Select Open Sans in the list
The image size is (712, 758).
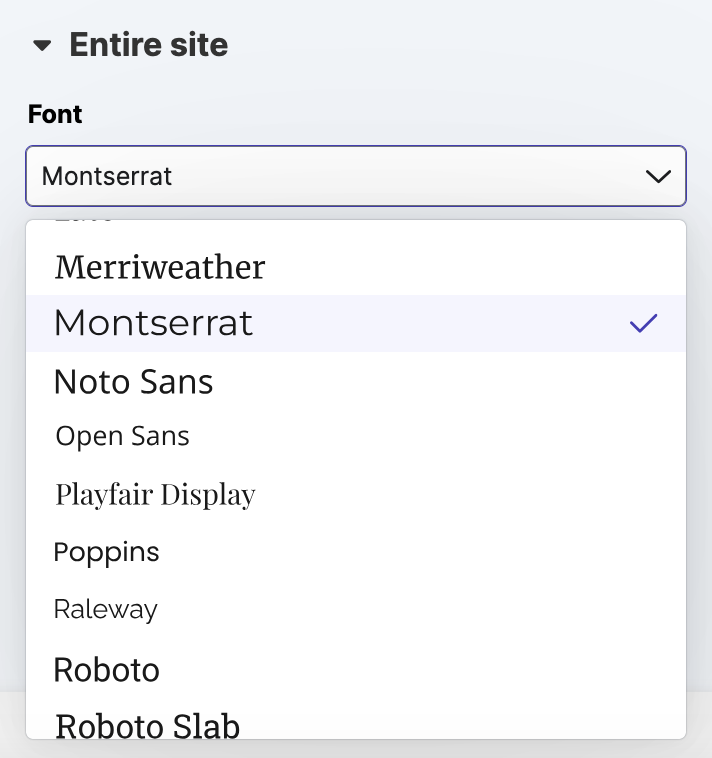point(122,436)
